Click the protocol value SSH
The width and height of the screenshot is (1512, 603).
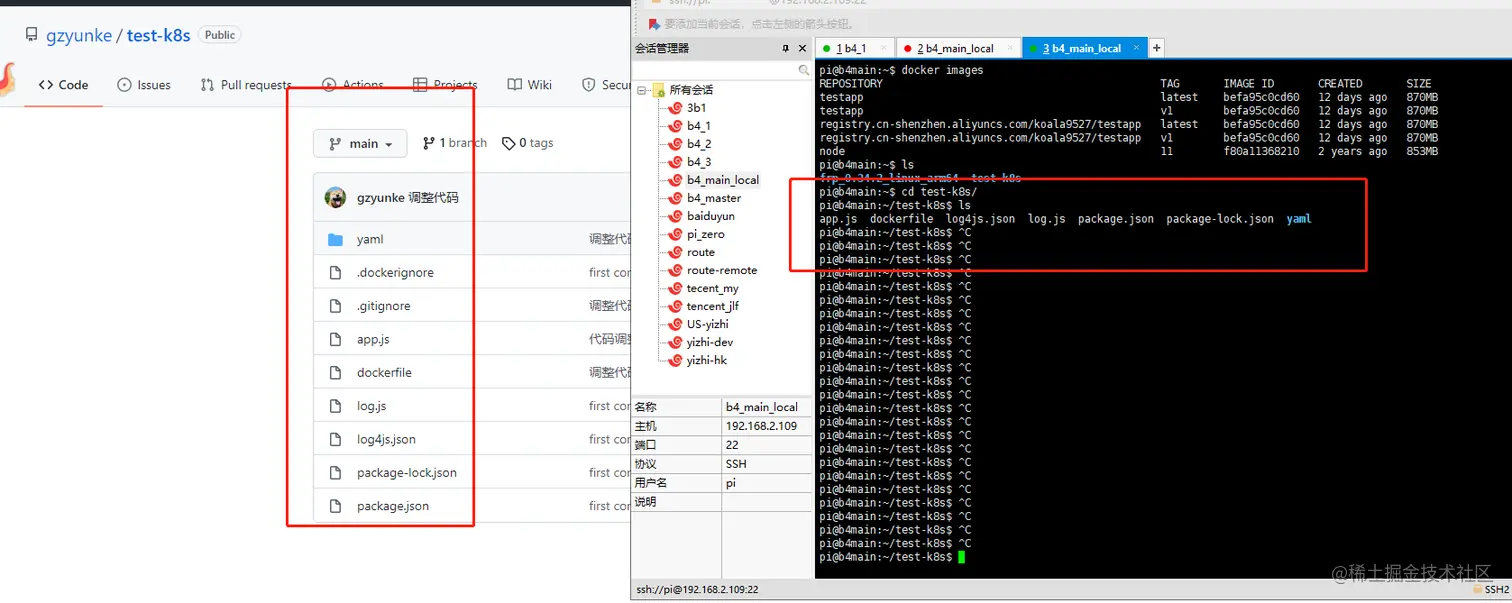736,464
